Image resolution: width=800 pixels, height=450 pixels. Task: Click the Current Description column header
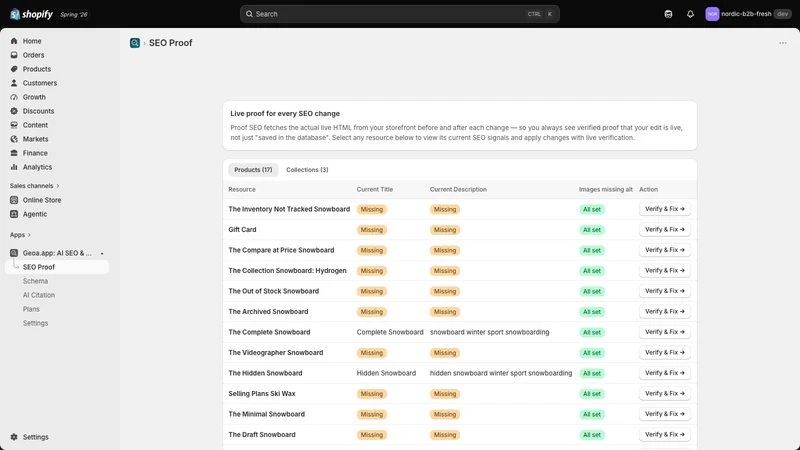(458, 189)
